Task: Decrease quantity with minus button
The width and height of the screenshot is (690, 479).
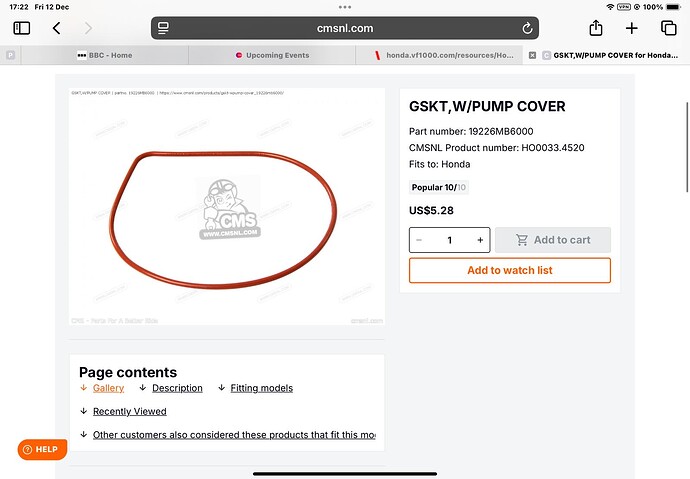Action: coord(419,240)
